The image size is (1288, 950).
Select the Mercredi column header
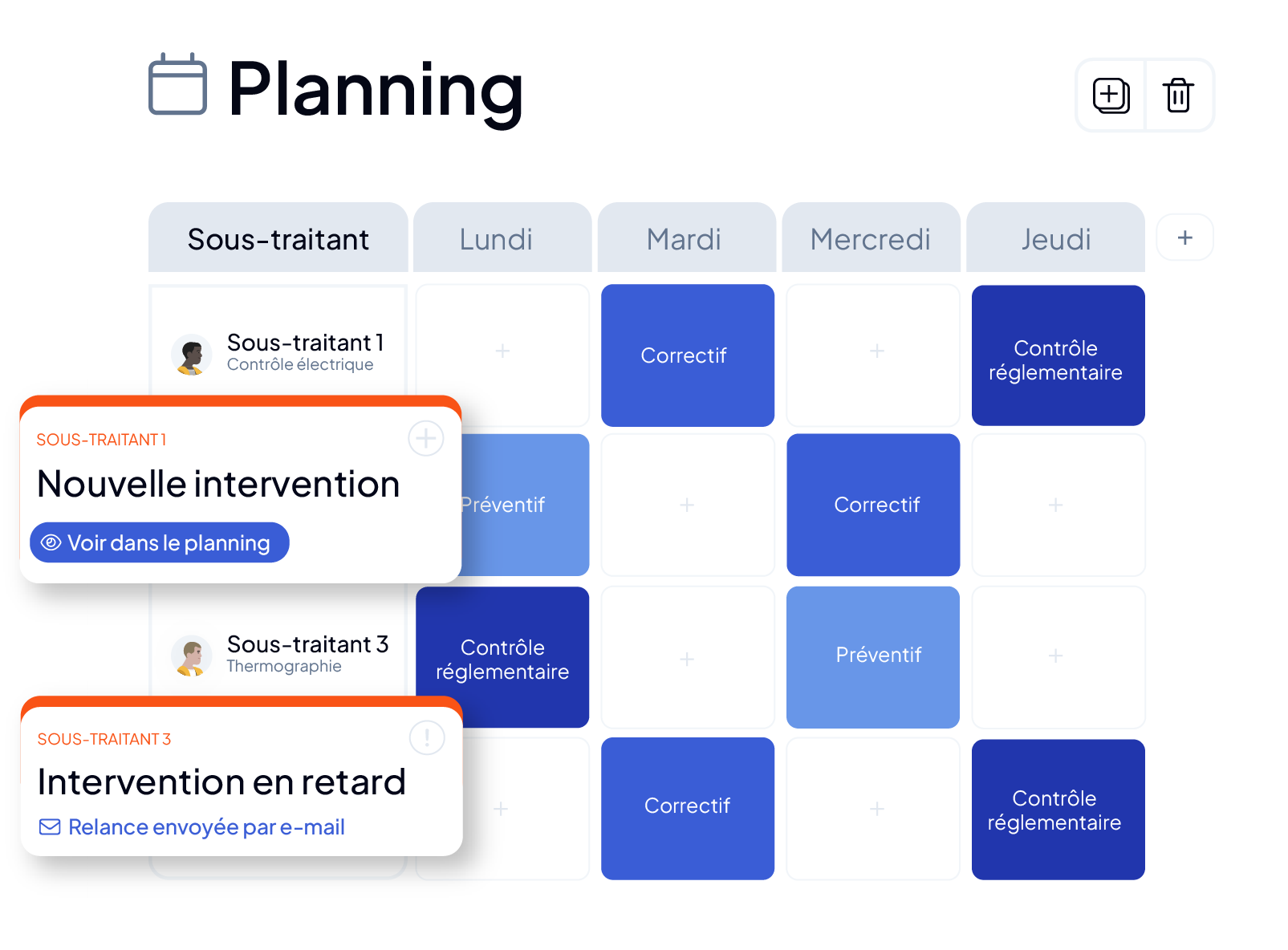pos(871,237)
